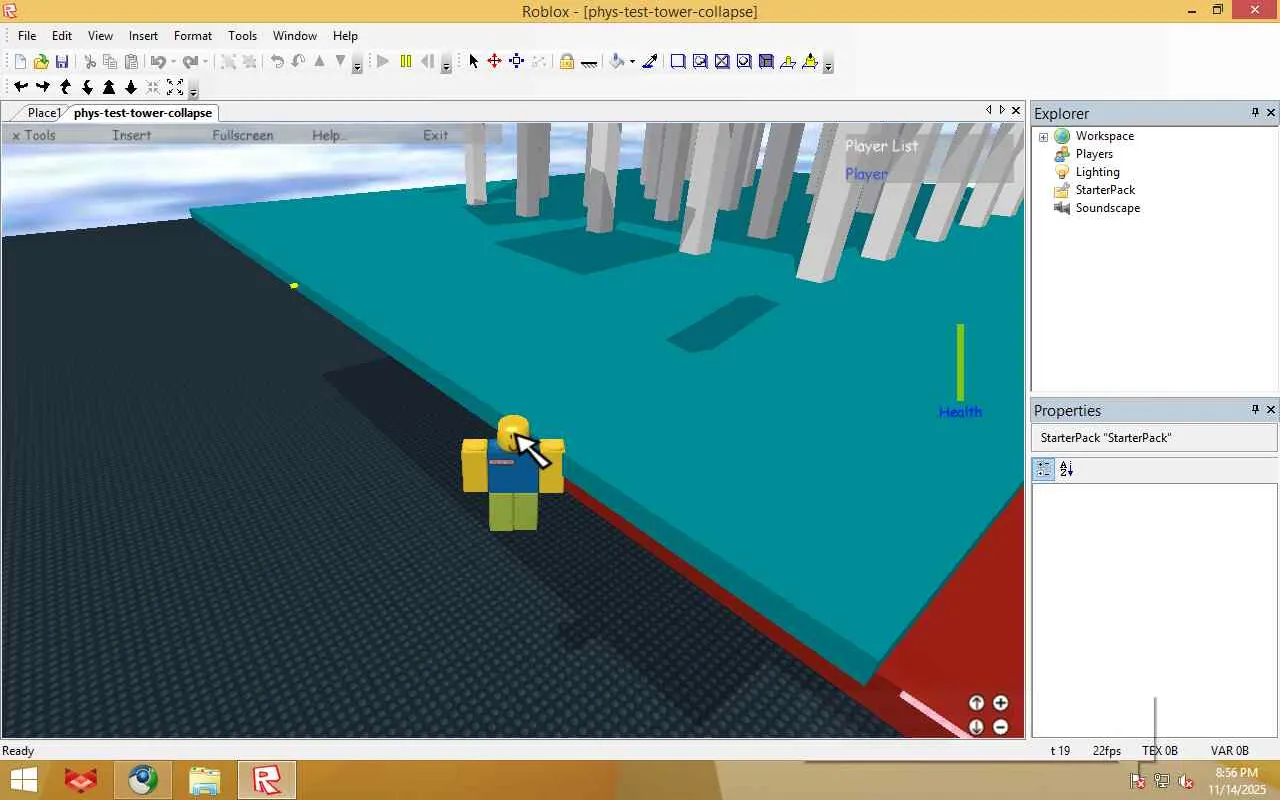Select the eyedropper color picker tool
The width and height of the screenshot is (1280, 800).
point(650,62)
